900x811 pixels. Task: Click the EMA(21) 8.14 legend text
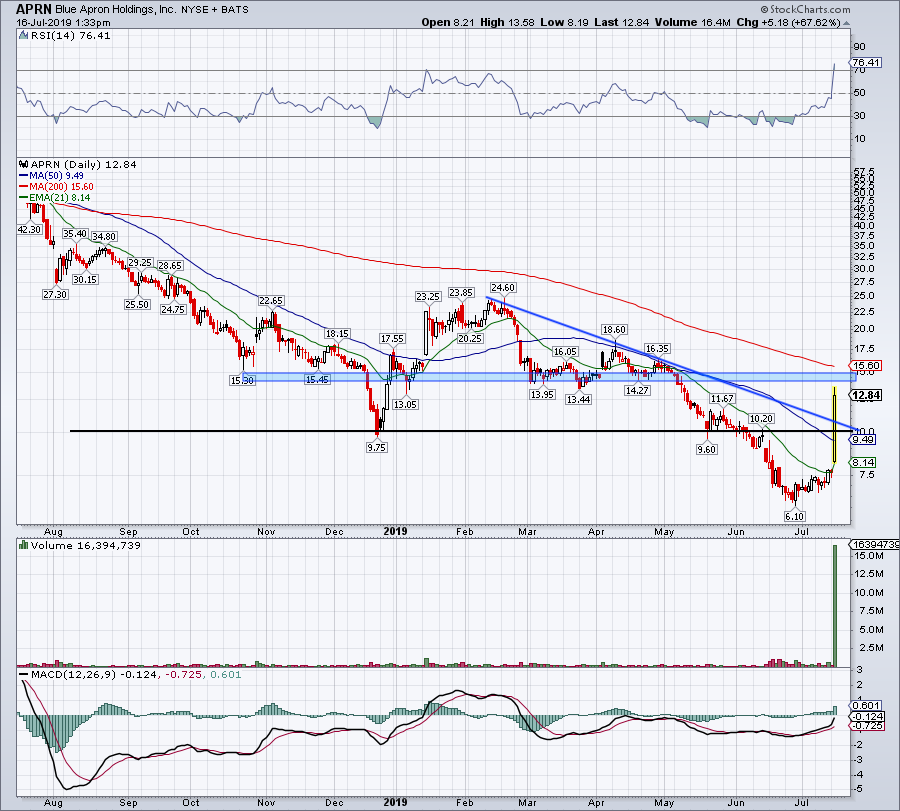(x=60, y=197)
